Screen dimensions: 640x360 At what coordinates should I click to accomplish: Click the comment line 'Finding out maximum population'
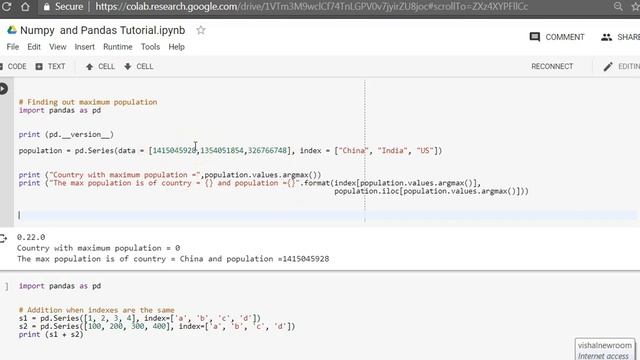(88, 102)
